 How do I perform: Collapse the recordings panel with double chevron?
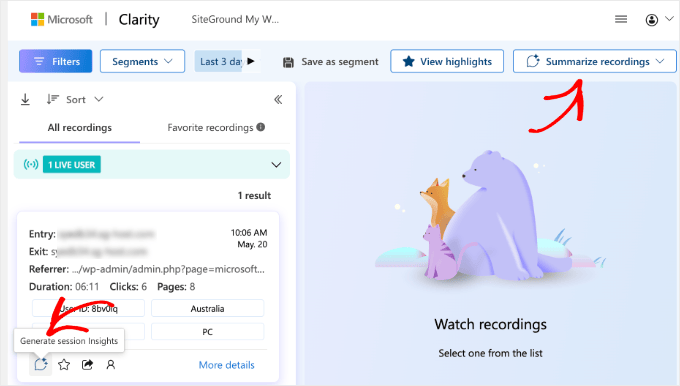coord(278,99)
